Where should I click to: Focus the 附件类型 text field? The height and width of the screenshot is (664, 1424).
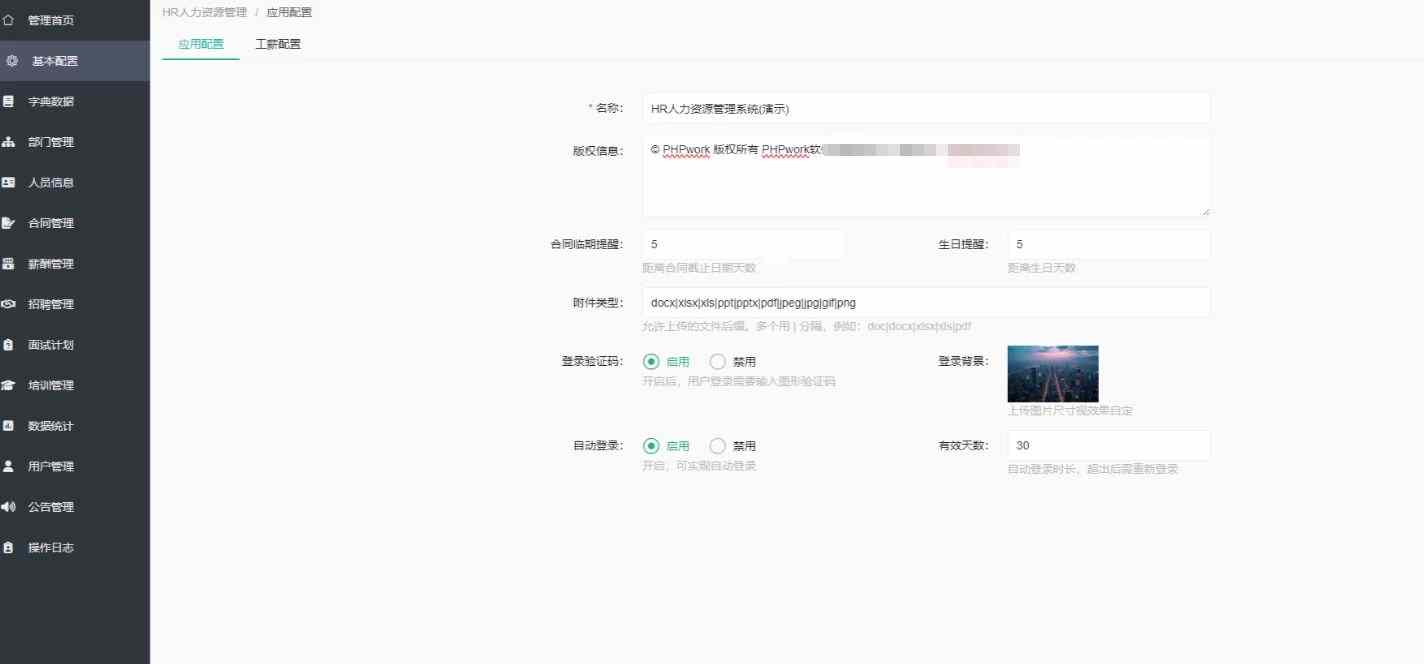tap(925, 302)
